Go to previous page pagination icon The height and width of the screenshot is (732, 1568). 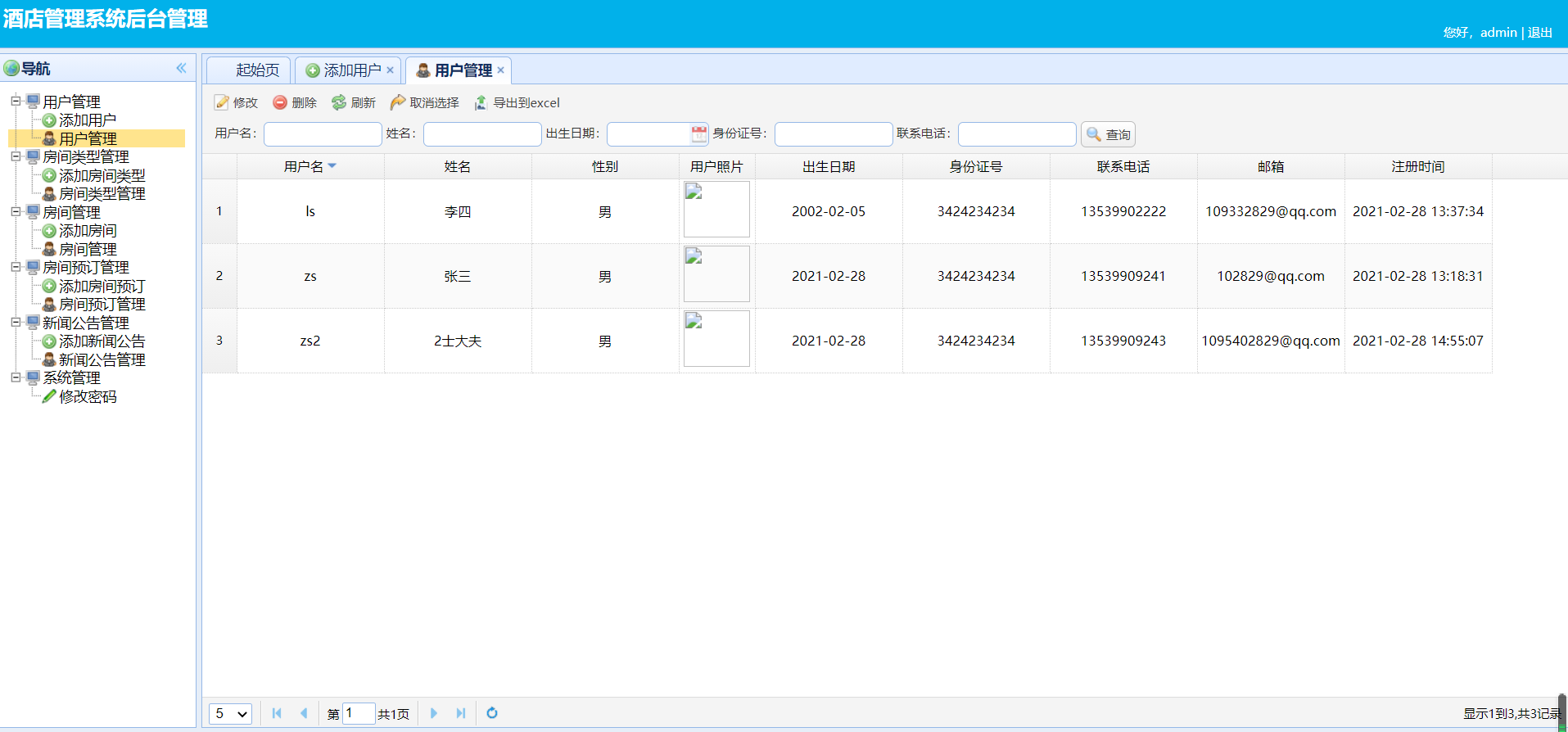tap(304, 713)
